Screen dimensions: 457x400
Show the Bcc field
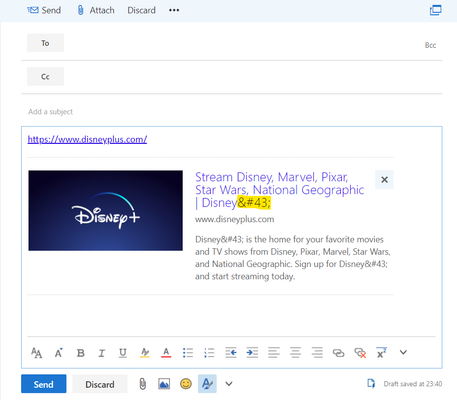430,45
